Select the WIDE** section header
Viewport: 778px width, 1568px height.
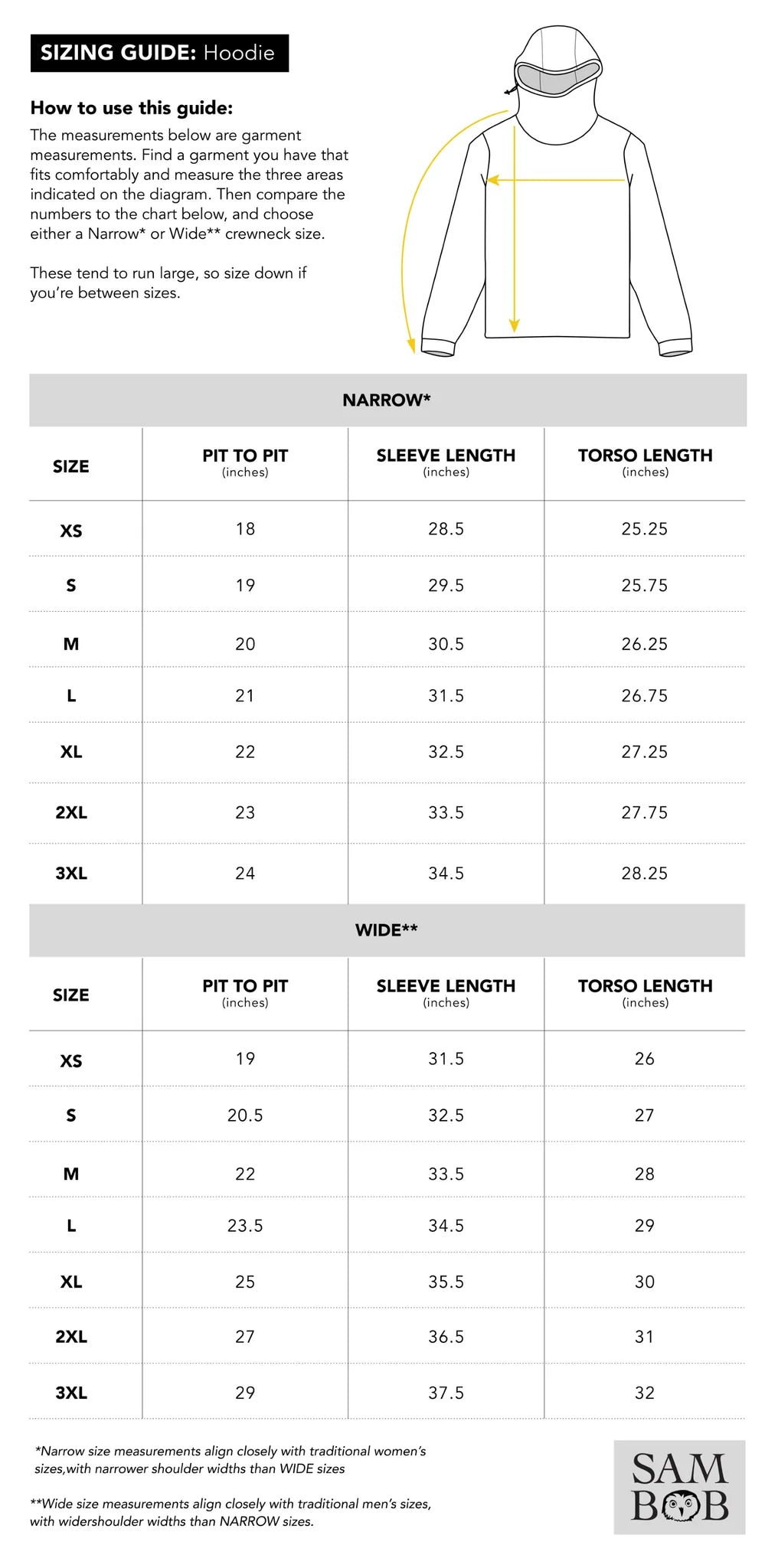tap(387, 930)
